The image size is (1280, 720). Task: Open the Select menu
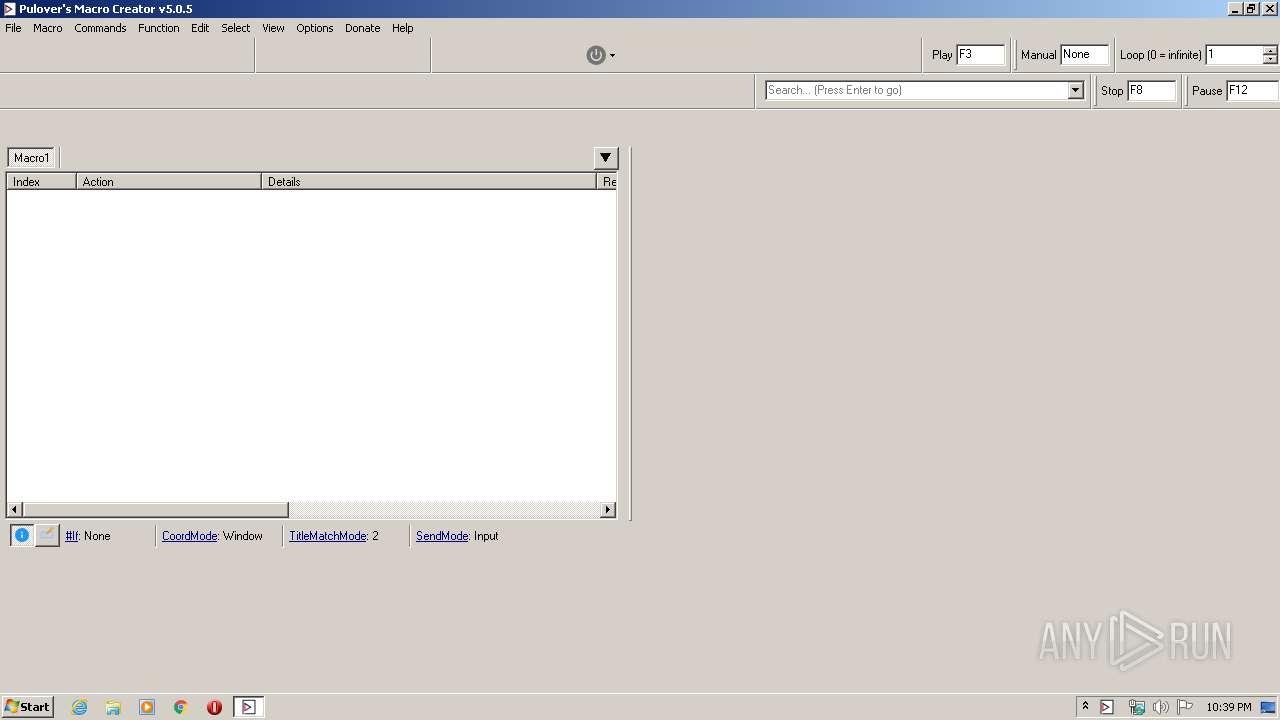pos(236,28)
